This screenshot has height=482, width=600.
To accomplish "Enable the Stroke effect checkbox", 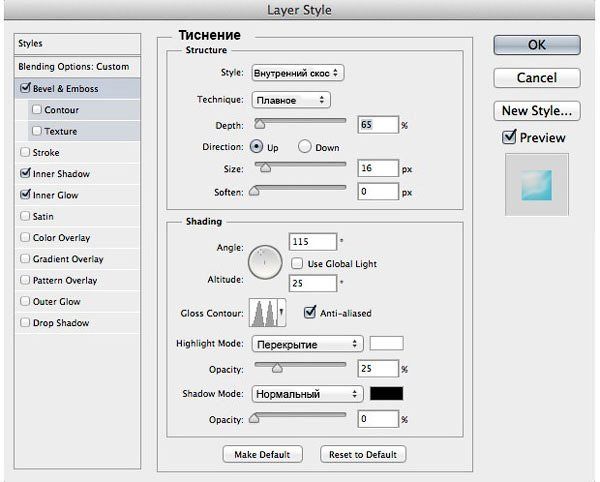I will click(x=24, y=153).
